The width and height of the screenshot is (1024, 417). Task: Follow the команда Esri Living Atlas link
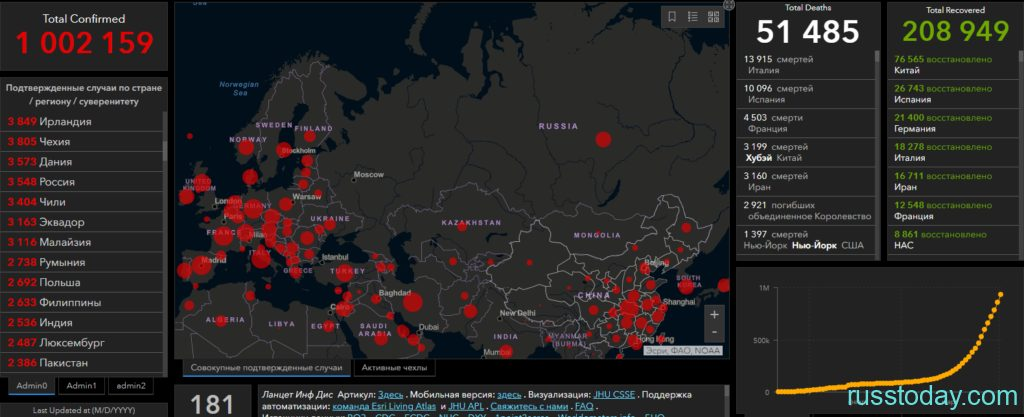tap(385, 406)
